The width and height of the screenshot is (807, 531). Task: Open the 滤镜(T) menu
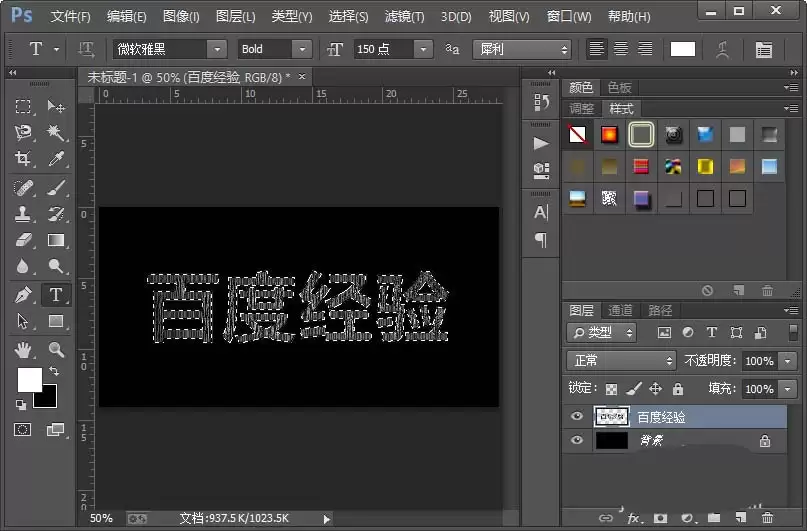click(x=405, y=16)
